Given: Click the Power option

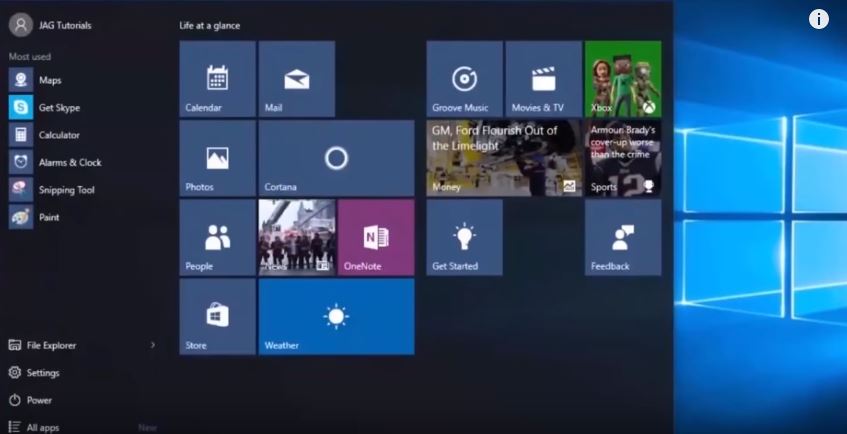Looking at the screenshot, I should pyautogui.click(x=39, y=400).
